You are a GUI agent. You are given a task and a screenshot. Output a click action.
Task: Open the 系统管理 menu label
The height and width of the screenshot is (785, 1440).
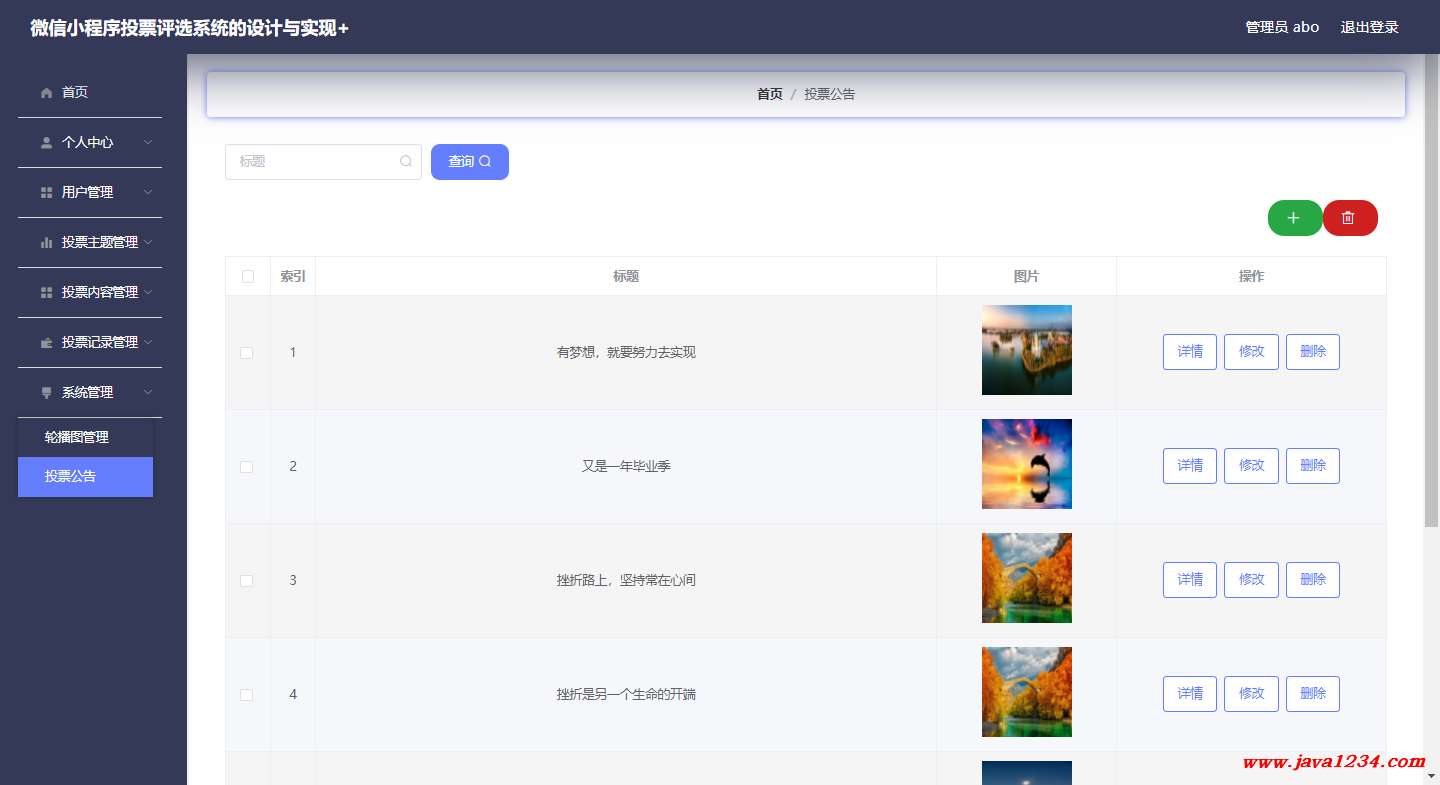tap(87, 393)
